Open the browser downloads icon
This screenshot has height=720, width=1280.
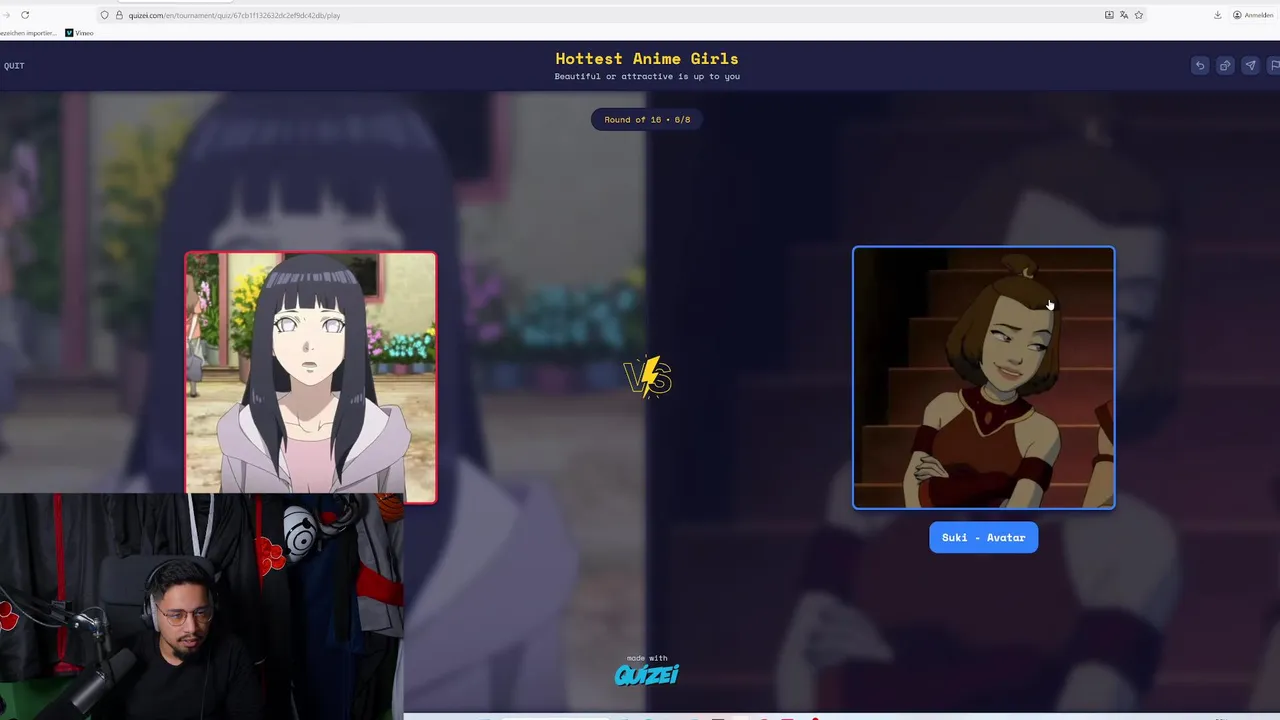point(1217,15)
